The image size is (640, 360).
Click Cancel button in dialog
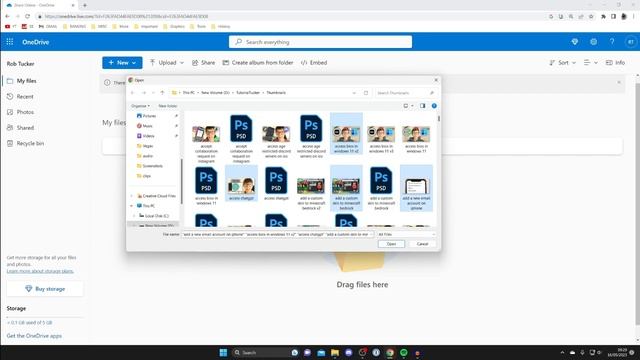(x=422, y=244)
